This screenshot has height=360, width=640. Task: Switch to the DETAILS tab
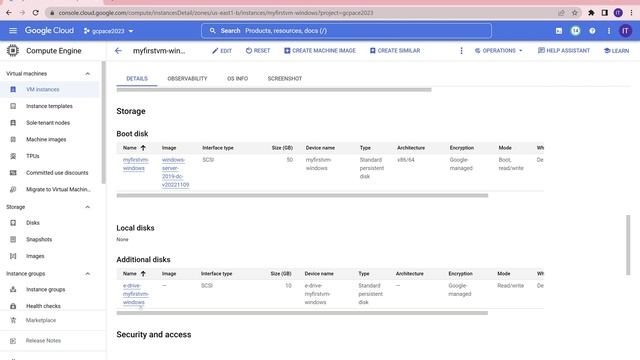point(137,78)
